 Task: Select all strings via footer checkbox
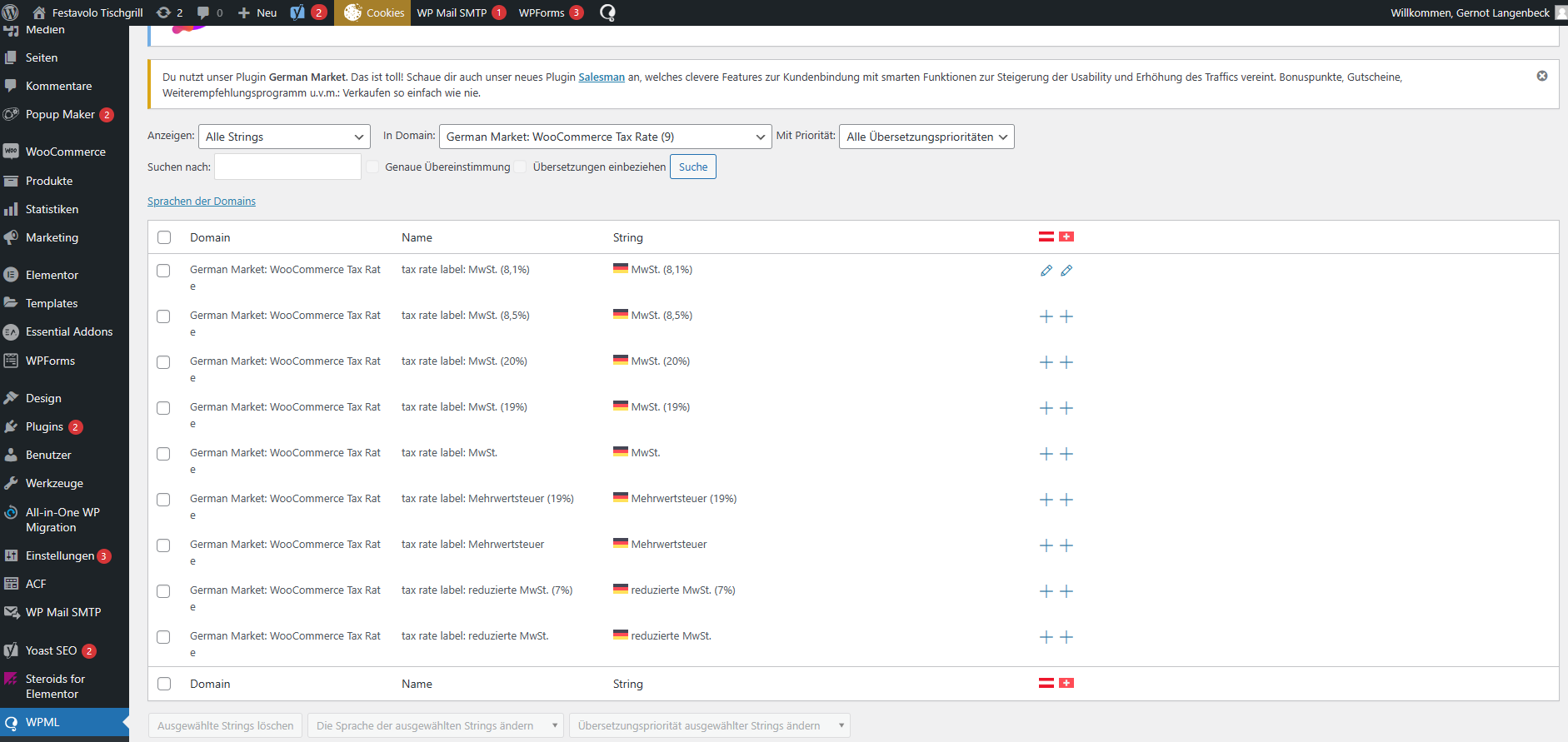pyautogui.click(x=164, y=684)
